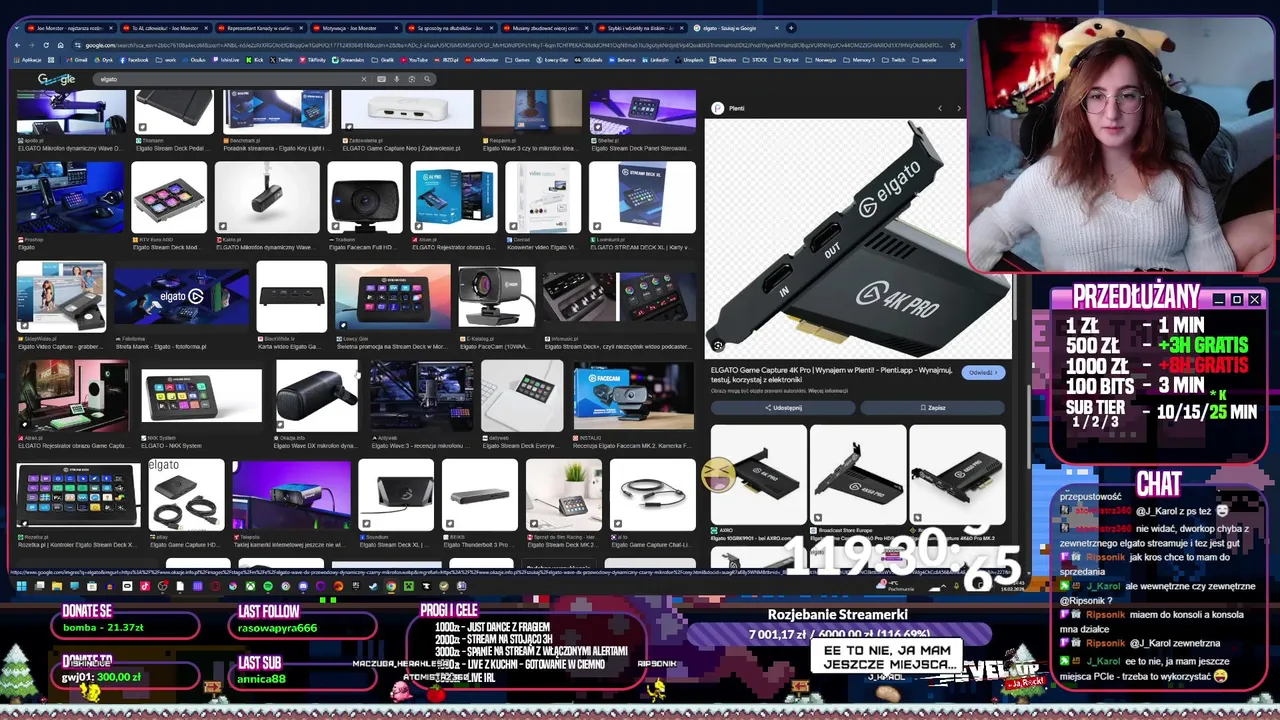Viewport: 1280px width, 720px height.
Task: Show next image in Plenti preview panel
Action: click(x=958, y=108)
